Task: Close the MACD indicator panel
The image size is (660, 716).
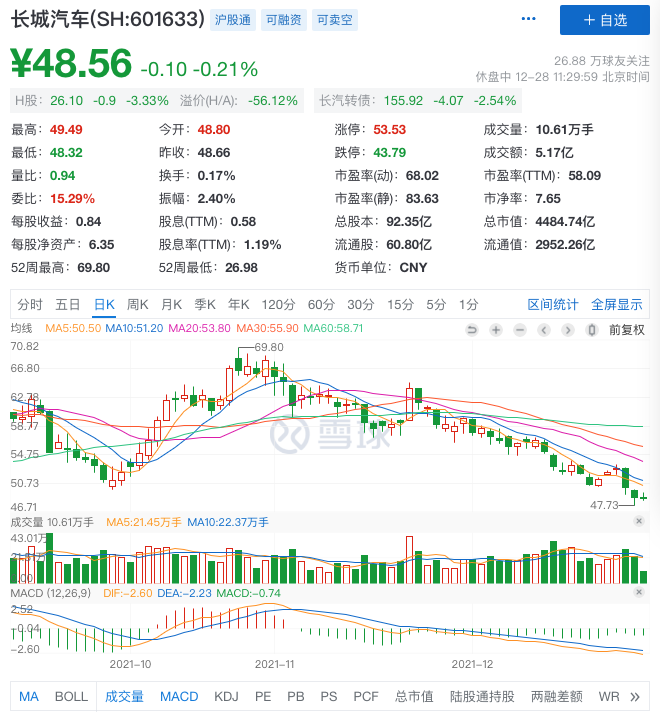Action: point(639,592)
